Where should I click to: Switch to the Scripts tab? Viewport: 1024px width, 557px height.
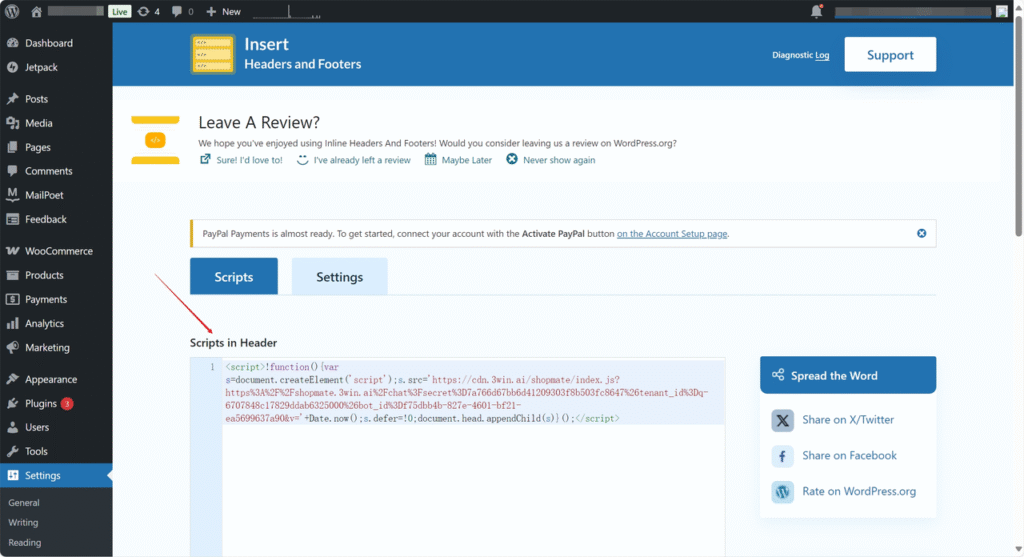[x=234, y=277]
